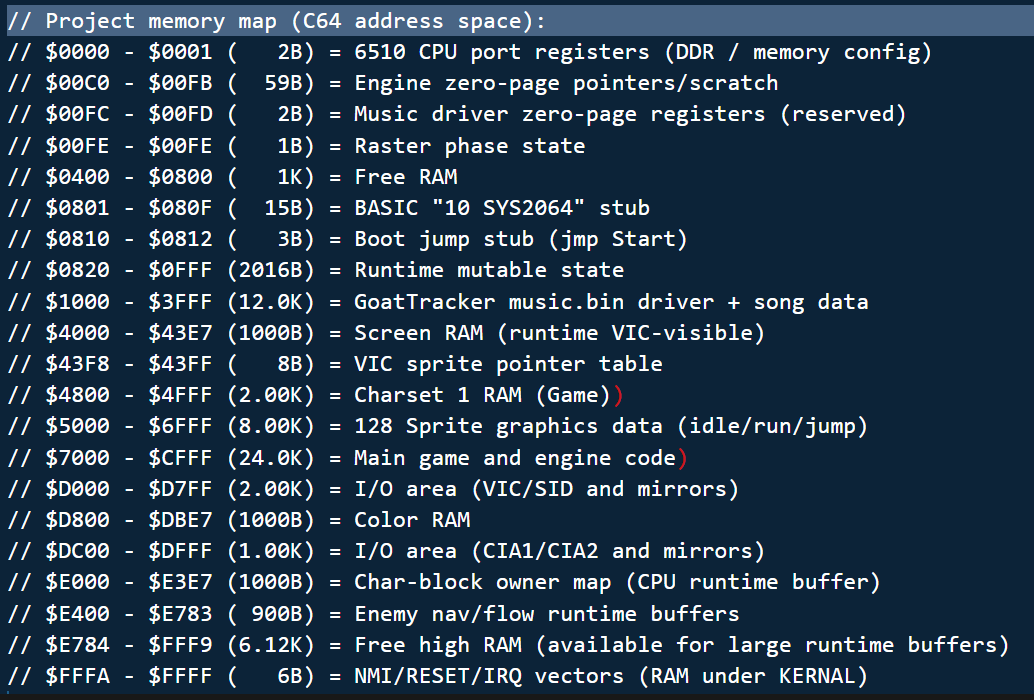Click the '$D7FF' end address
1034x700 pixels.
(180, 488)
